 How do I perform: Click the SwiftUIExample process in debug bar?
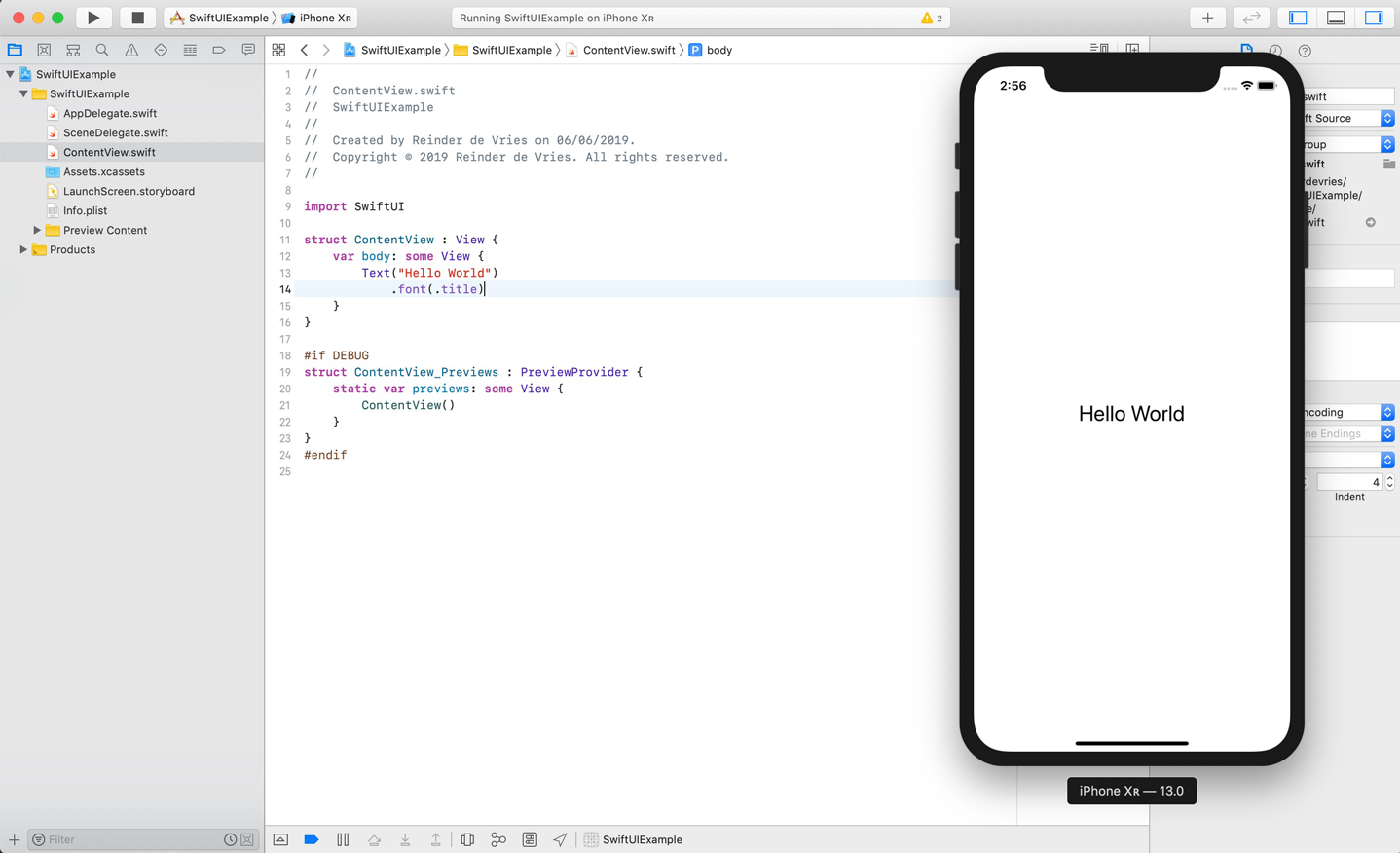tap(633, 839)
